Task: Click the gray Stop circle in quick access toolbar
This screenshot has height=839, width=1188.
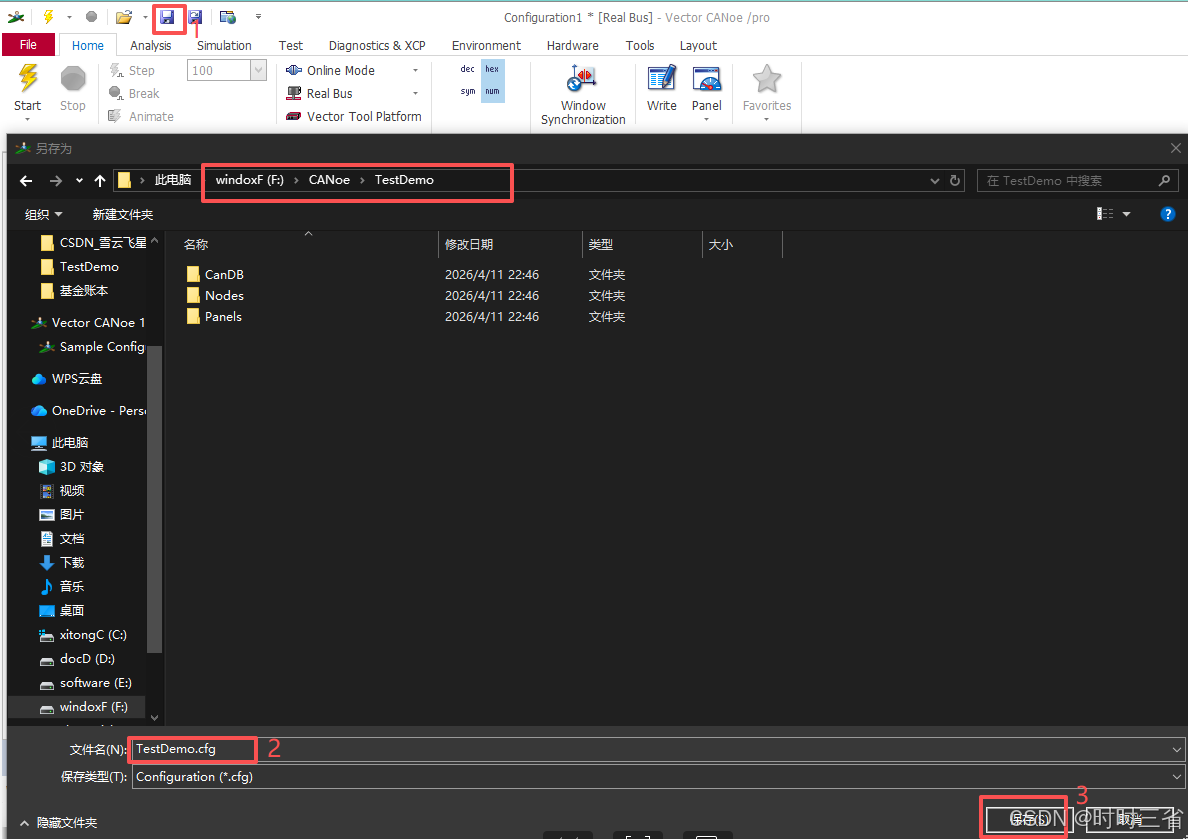Action: 92,17
